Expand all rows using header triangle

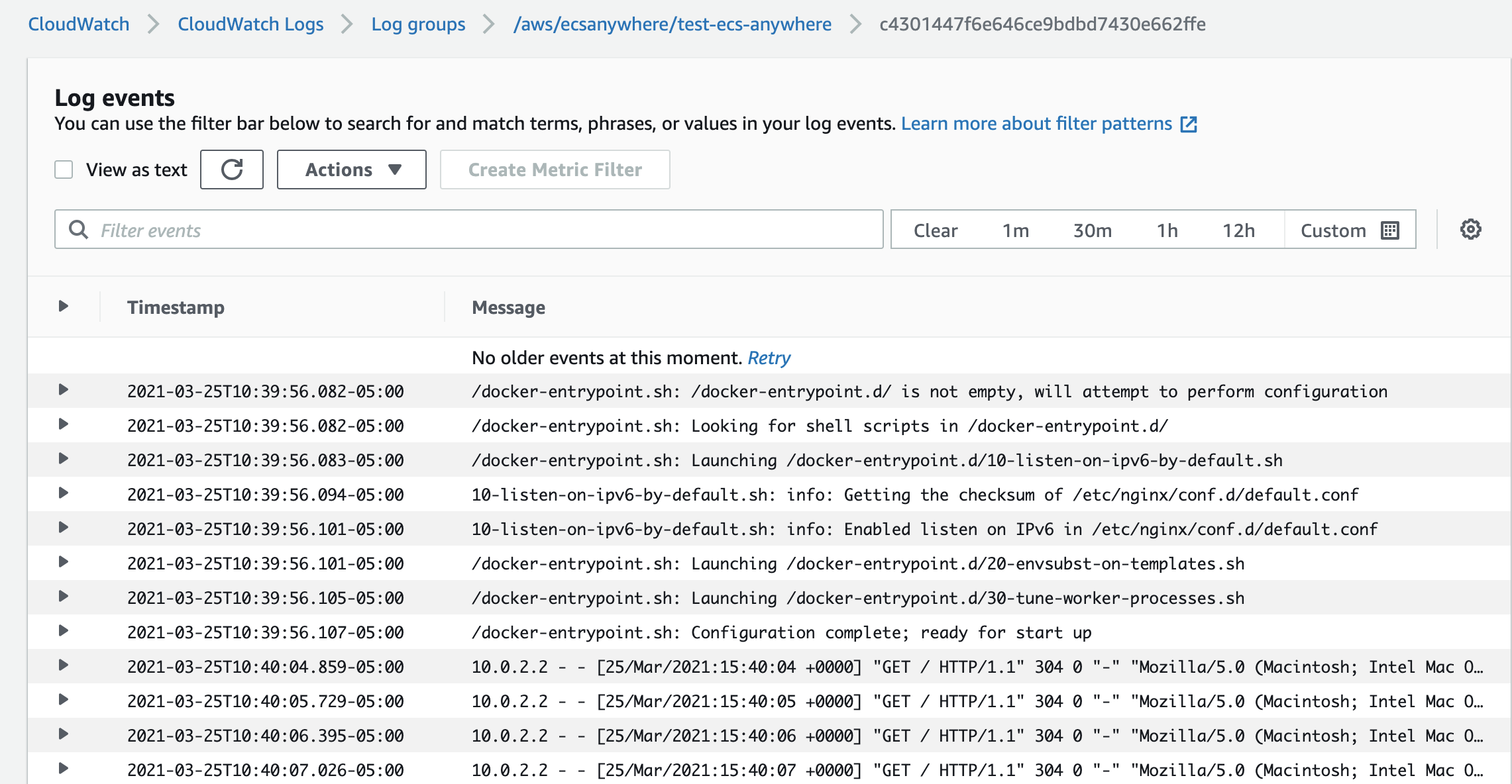click(x=64, y=306)
